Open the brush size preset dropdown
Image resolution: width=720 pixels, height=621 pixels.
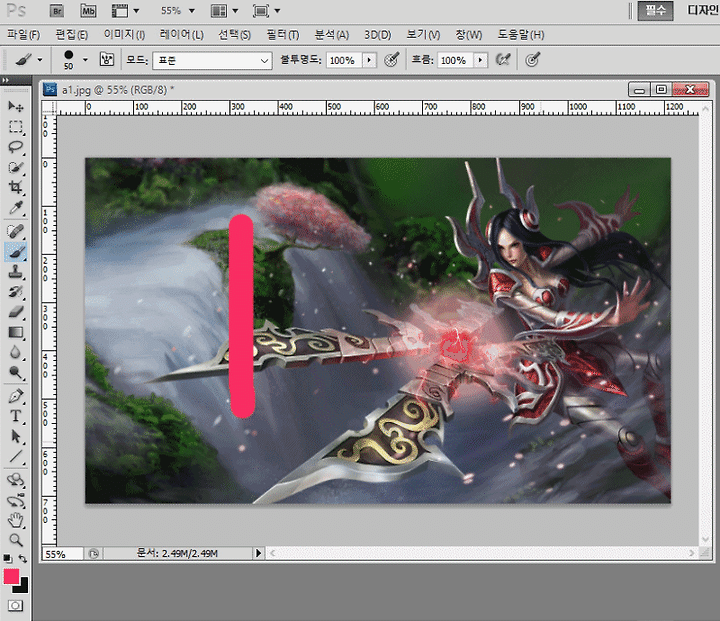pos(85,60)
